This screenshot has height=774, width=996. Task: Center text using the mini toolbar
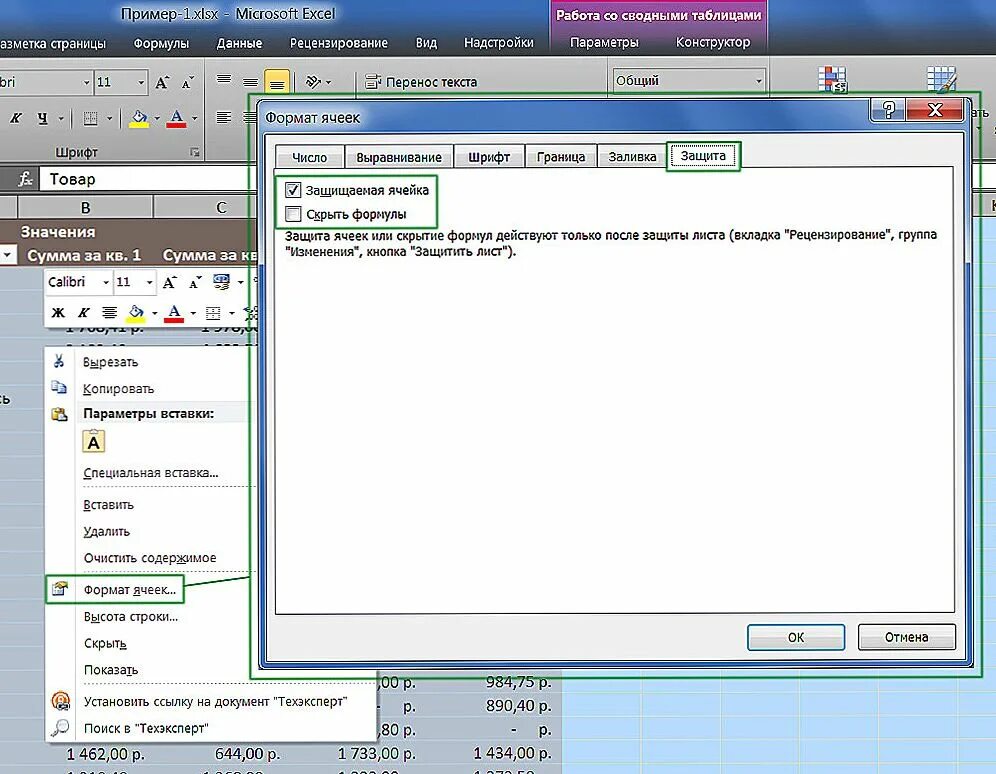[x=109, y=312]
